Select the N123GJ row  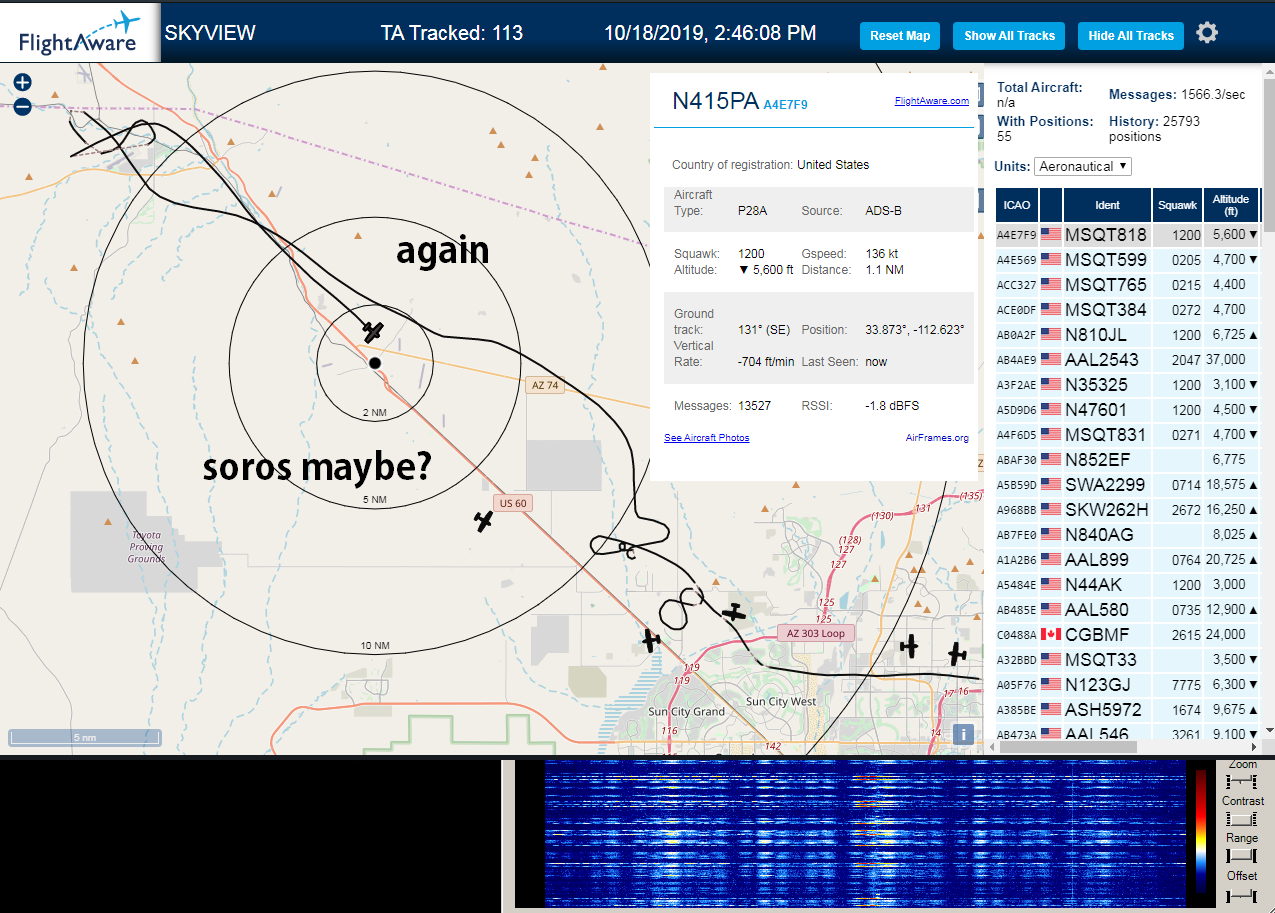pyautogui.click(x=1128, y=685)
